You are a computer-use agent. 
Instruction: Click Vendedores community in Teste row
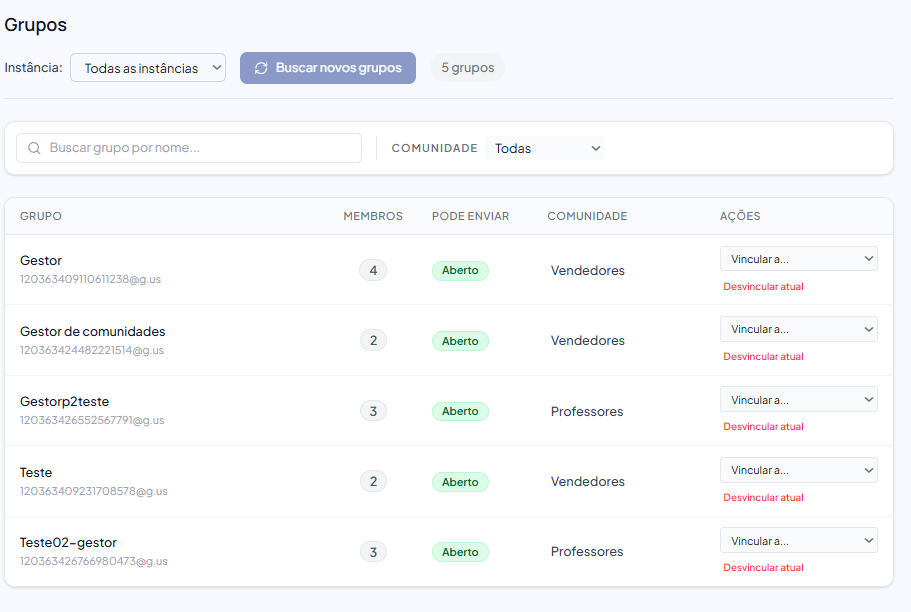587,482
